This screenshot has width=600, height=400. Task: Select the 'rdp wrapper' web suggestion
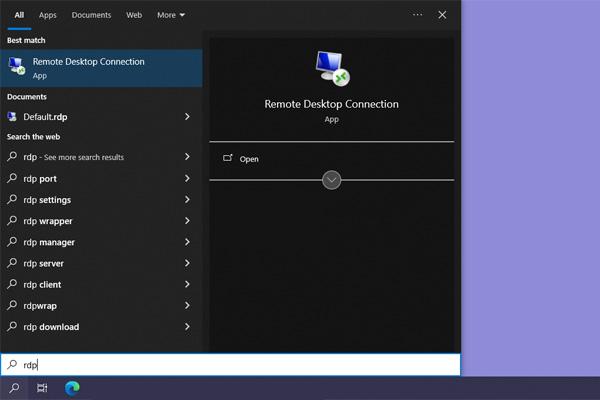[101, 221]
